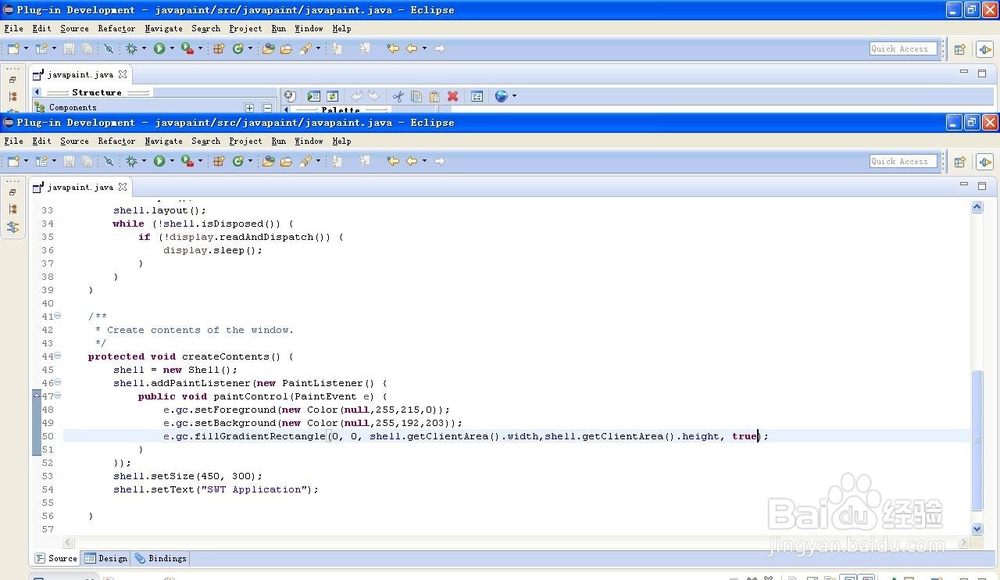The image size is (1000, 580).
Task: Click Collapse All in Components panel, back window
Action: (267, 108)
